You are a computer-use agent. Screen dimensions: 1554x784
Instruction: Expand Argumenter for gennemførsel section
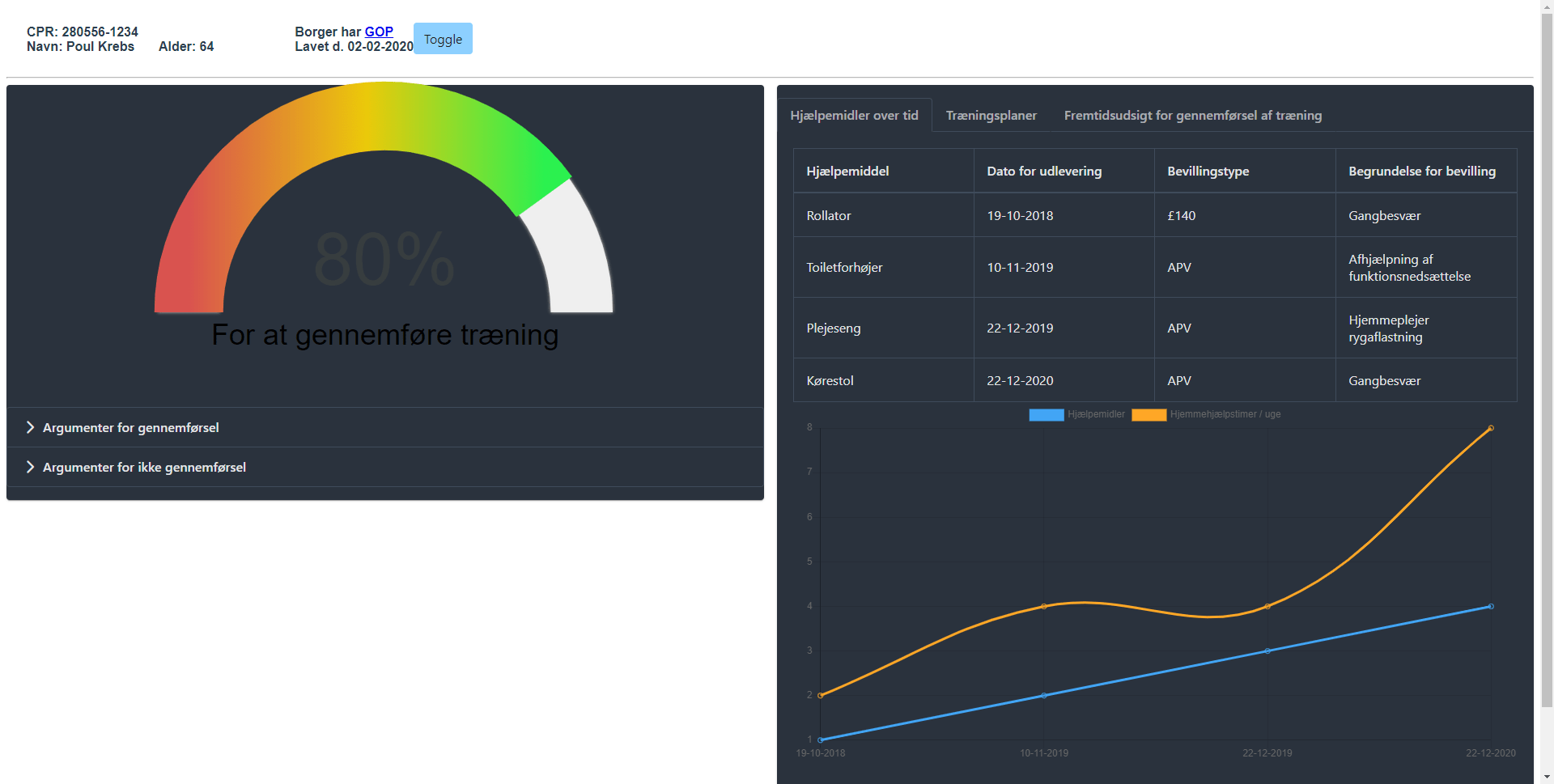click(385, 427)
